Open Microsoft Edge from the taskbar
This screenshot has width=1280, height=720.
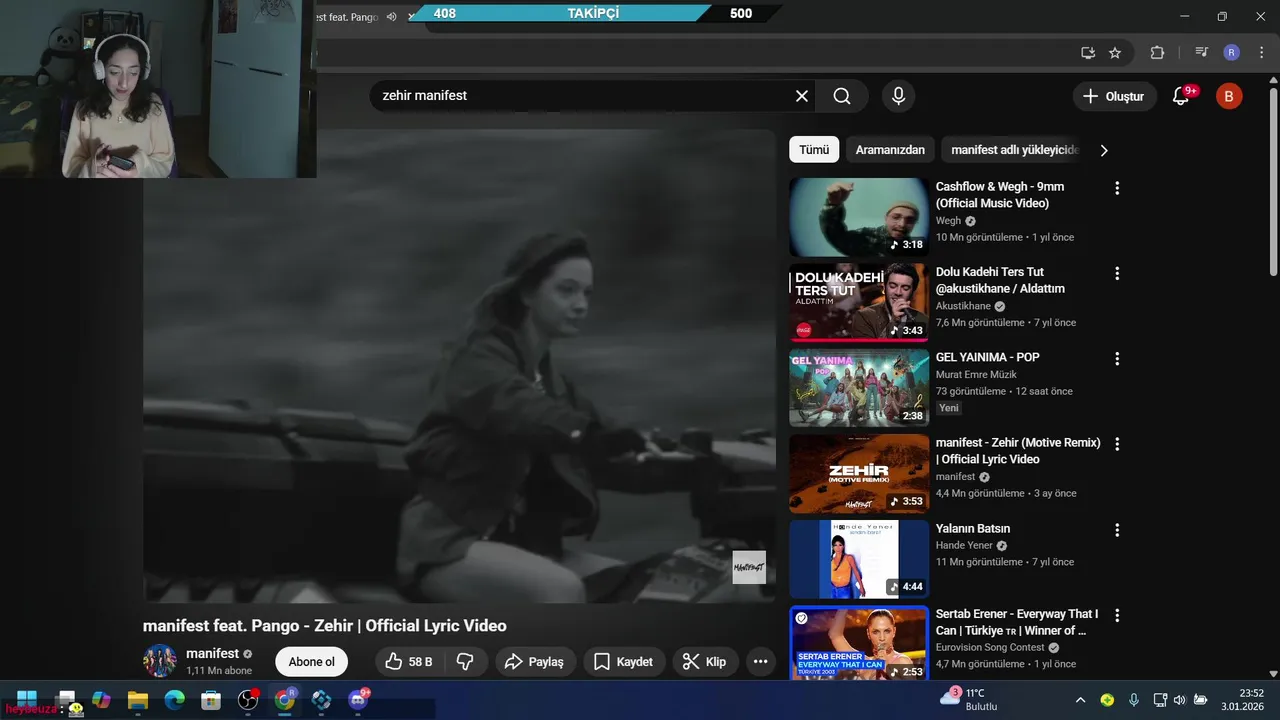(175, 700)
